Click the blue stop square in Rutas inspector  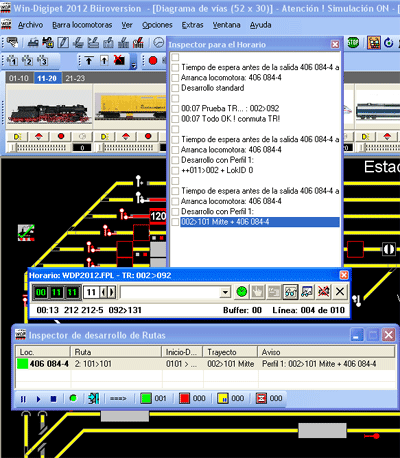coord(53,399)
